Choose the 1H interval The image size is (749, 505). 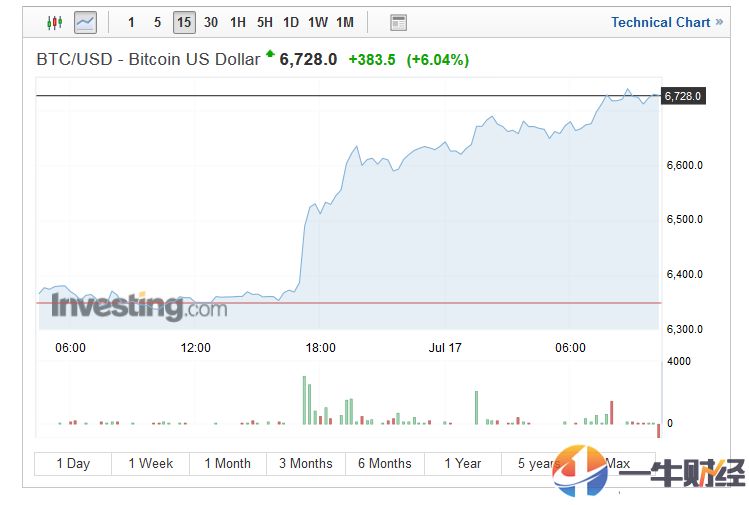click(238, 22)
